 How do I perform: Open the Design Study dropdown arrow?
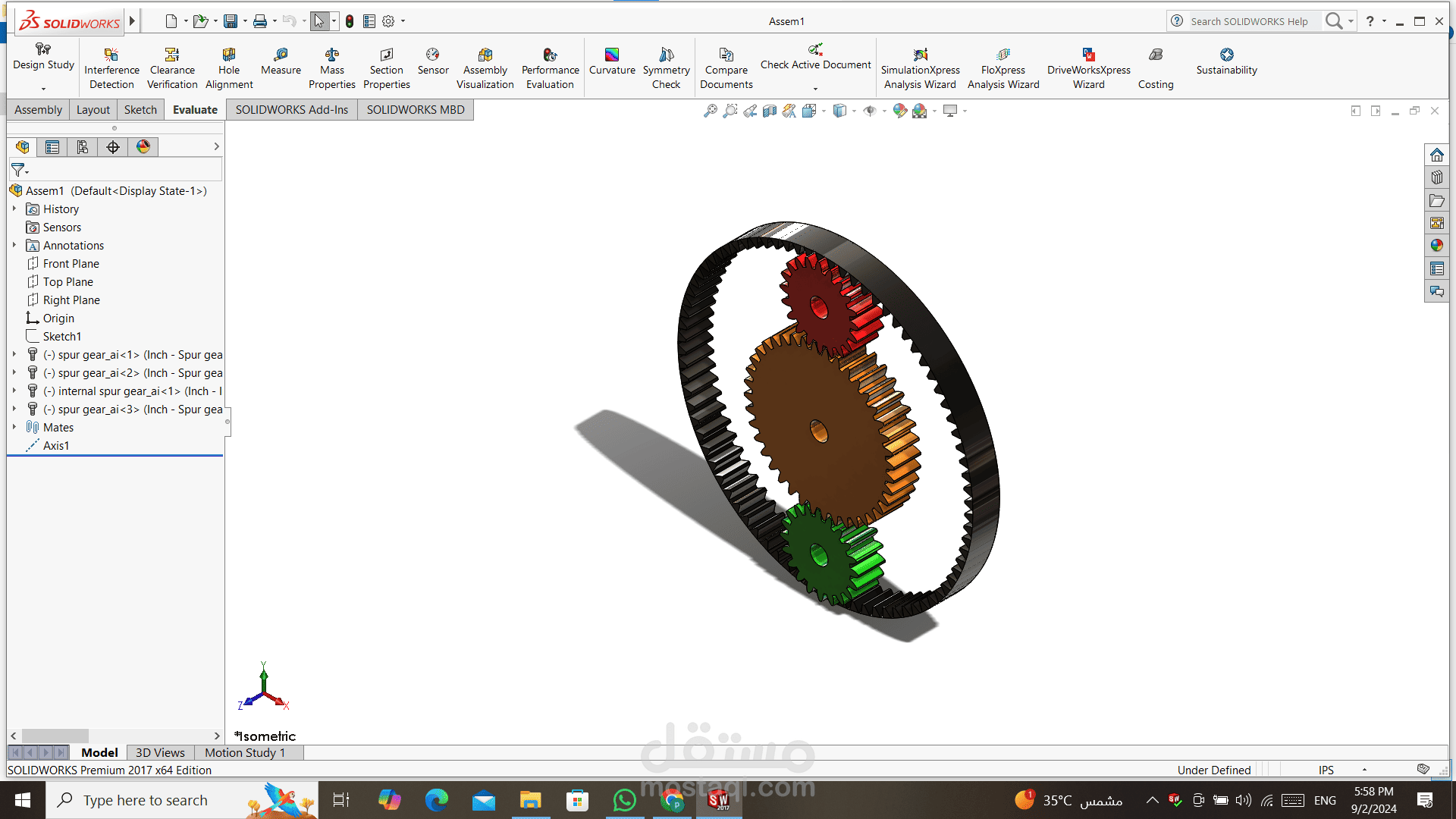pyautogui.click(x=43, y=89)
